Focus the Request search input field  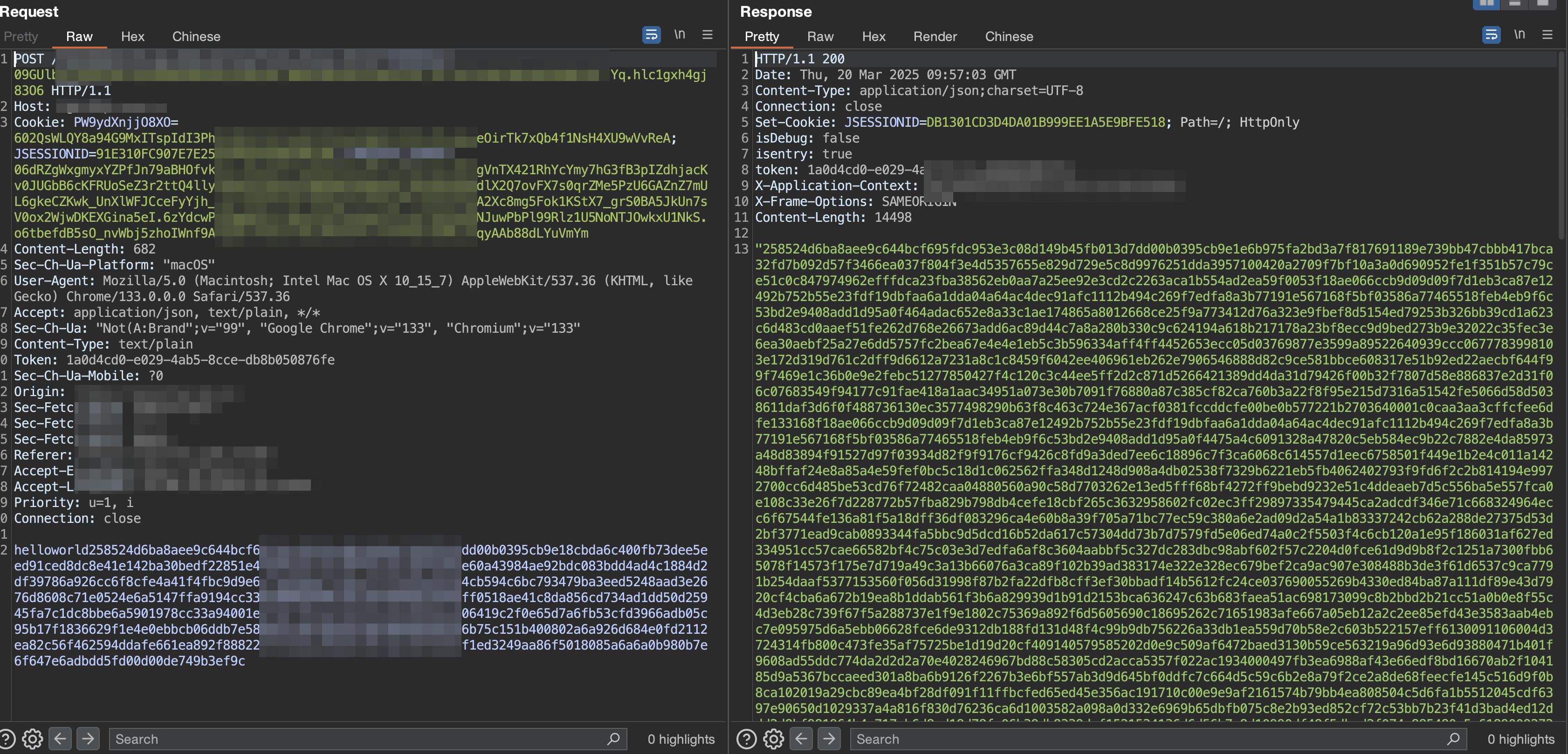coord(368,739)
